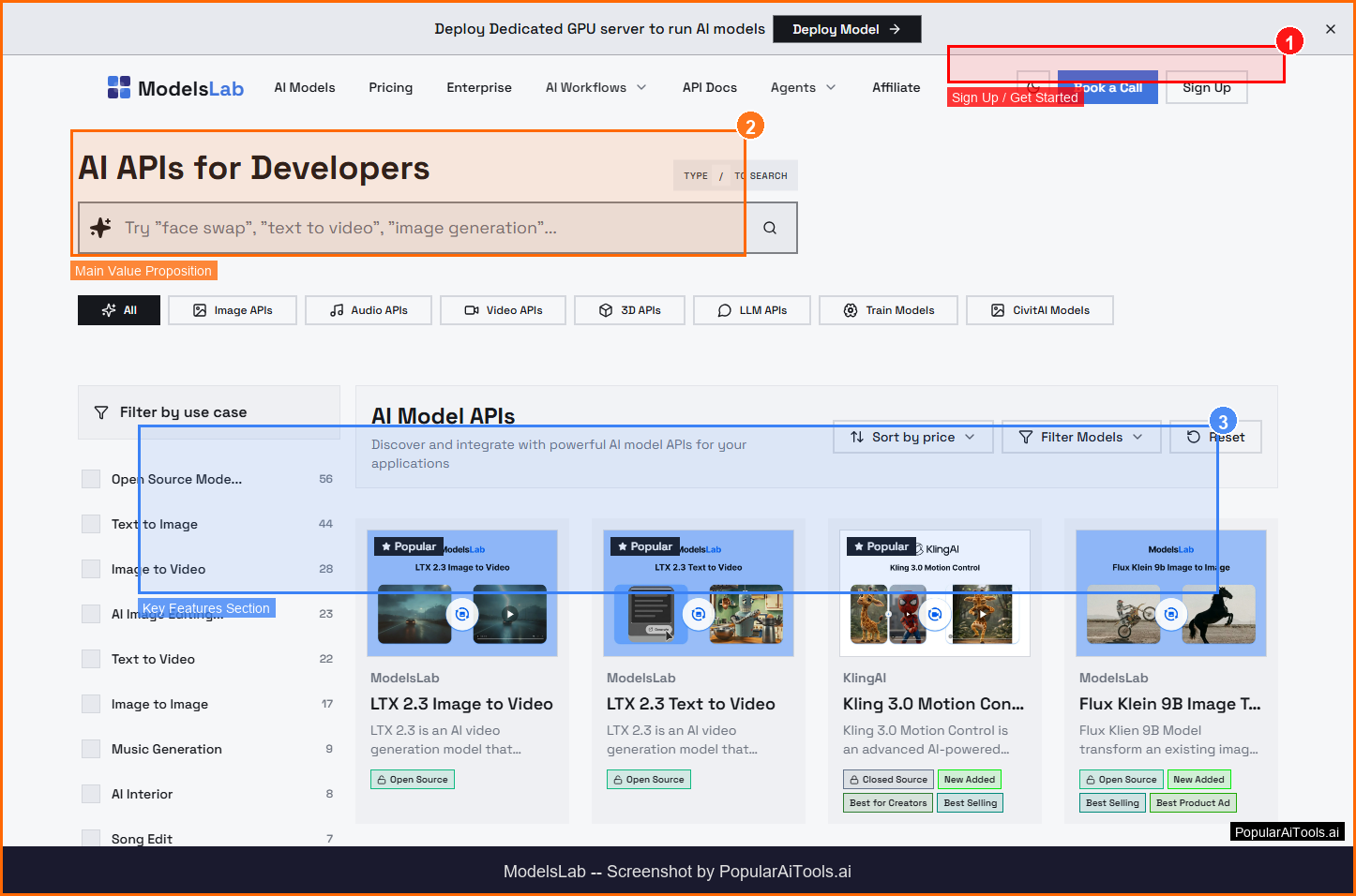Click the search magnifier icon button
Image resolution: width=1356 pixels, height=896 pixels.
770,228
